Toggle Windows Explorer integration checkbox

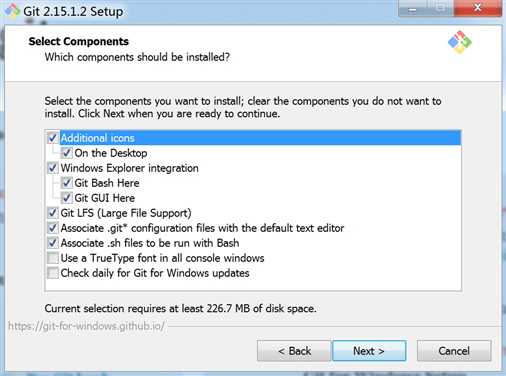coord(53,168)
